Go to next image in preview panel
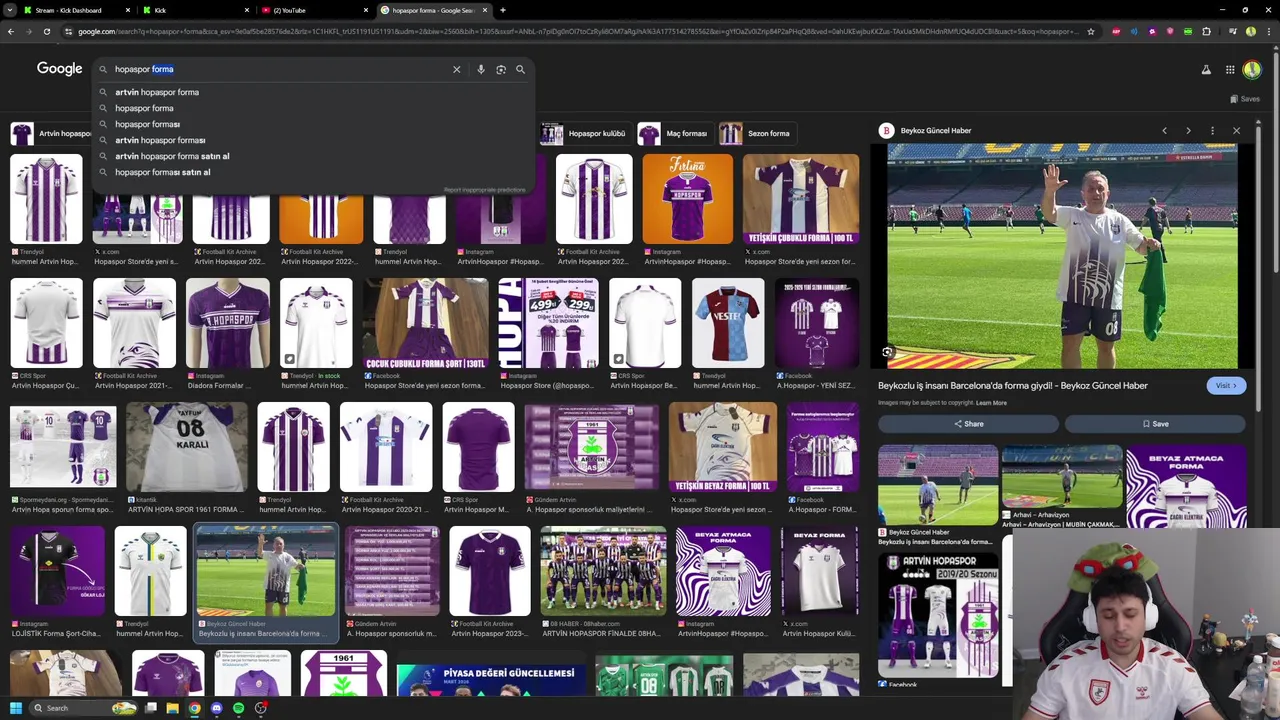This screenshot has height=720, width=1280. click(x=1188, y=131)
